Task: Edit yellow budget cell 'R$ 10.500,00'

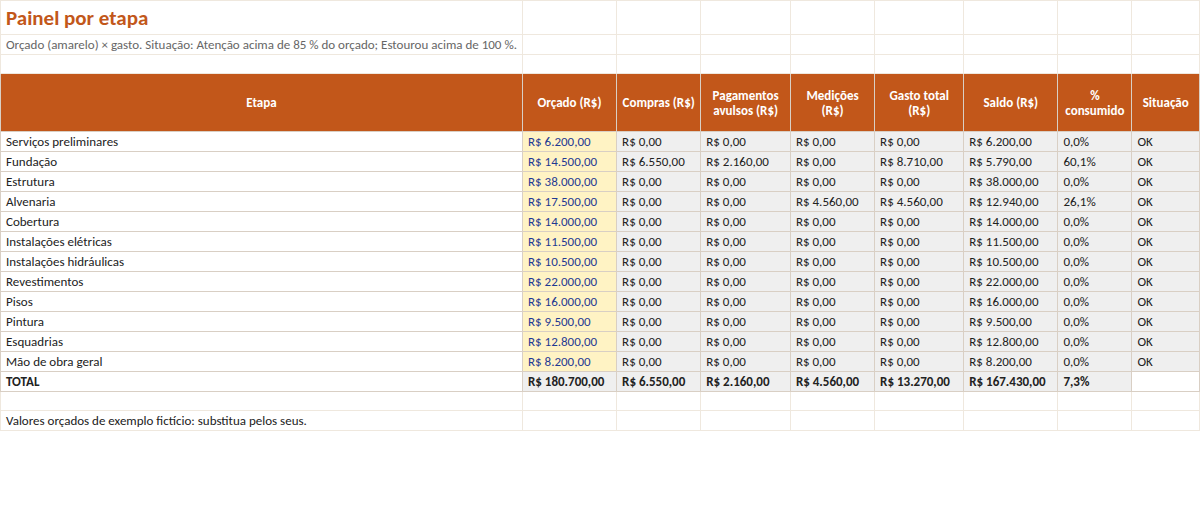Action: click(x=569, y=262)
